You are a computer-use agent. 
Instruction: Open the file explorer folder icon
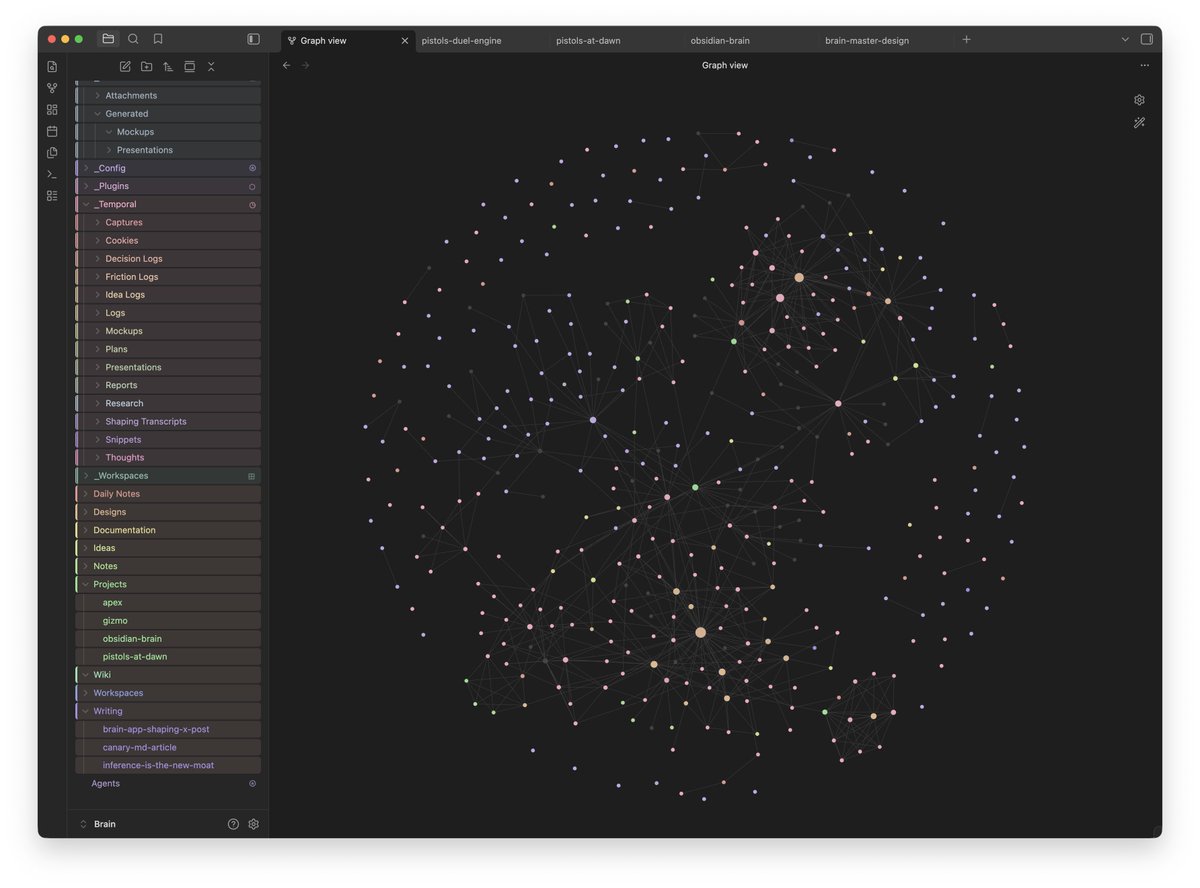(x=108, y=39)
